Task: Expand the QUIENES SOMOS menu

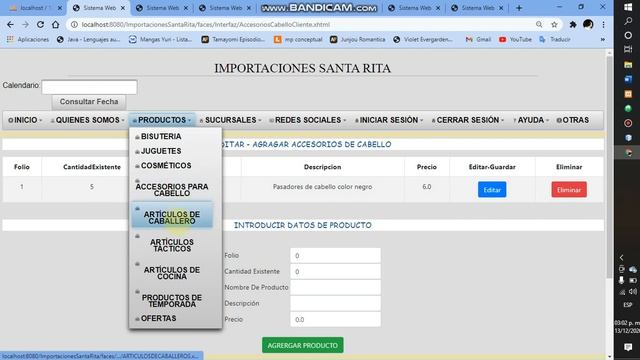Action: click(87, 120)
